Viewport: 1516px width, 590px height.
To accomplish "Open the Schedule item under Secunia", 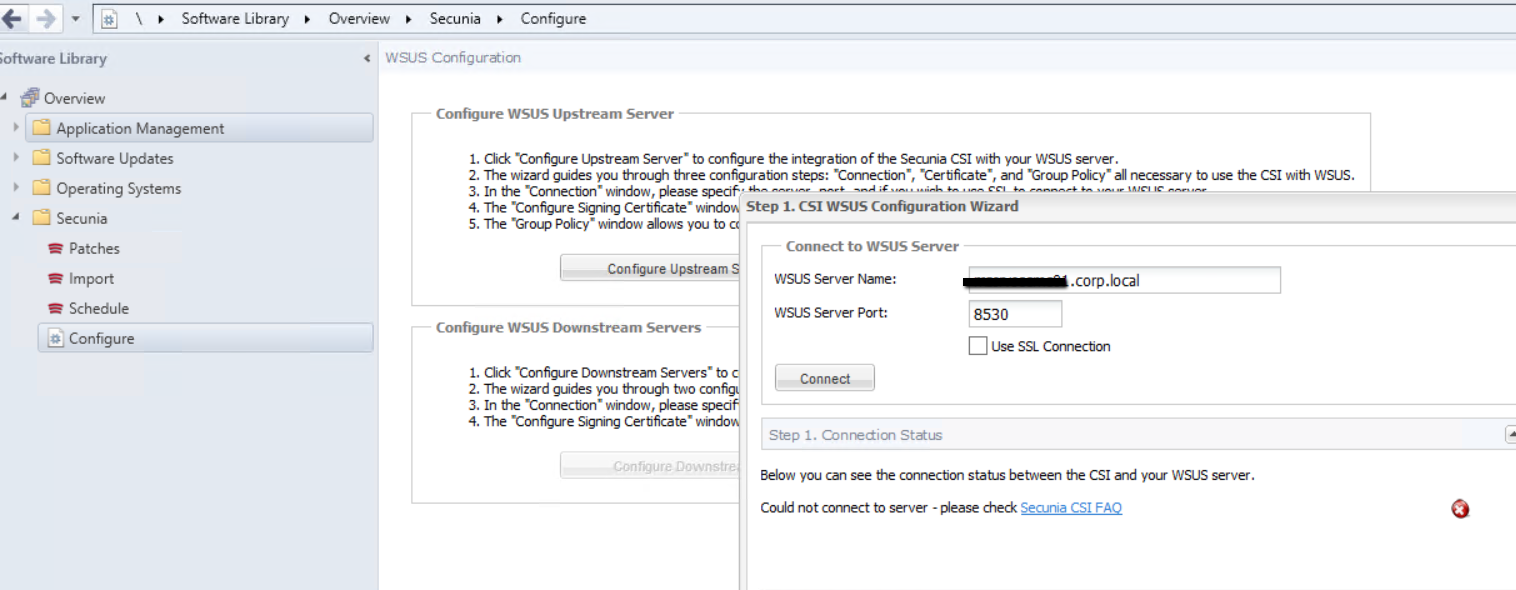I will 98,309.
